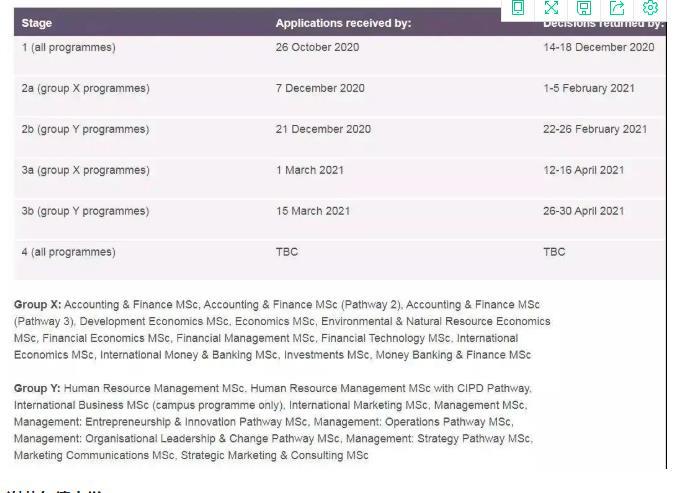Click TBC in the applications column
The height and width of the screenshot is (493, 676).
point(287,252)
